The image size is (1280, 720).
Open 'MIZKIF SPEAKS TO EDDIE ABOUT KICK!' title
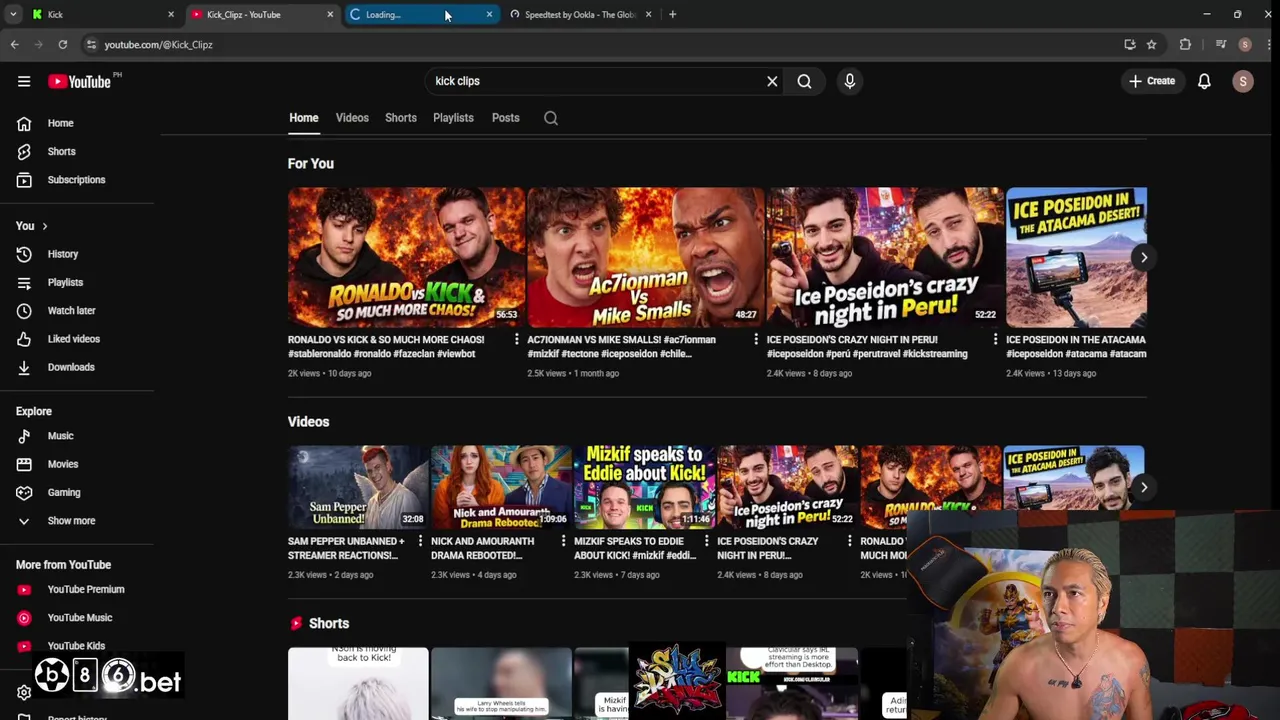[634, 548]
